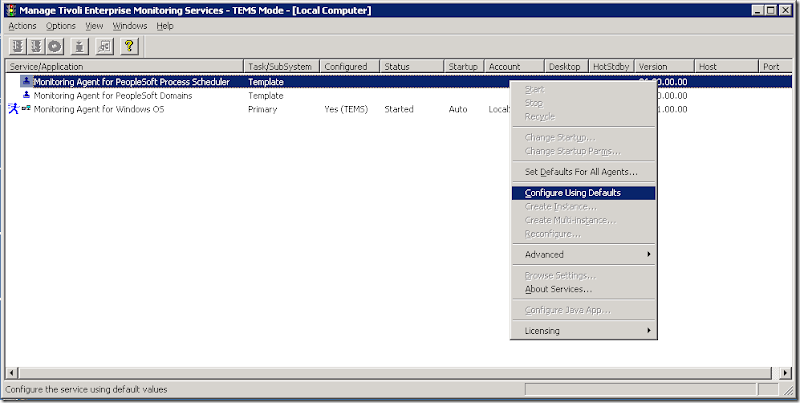
Task: Open the Windows menu
Action: pos(130,26)
